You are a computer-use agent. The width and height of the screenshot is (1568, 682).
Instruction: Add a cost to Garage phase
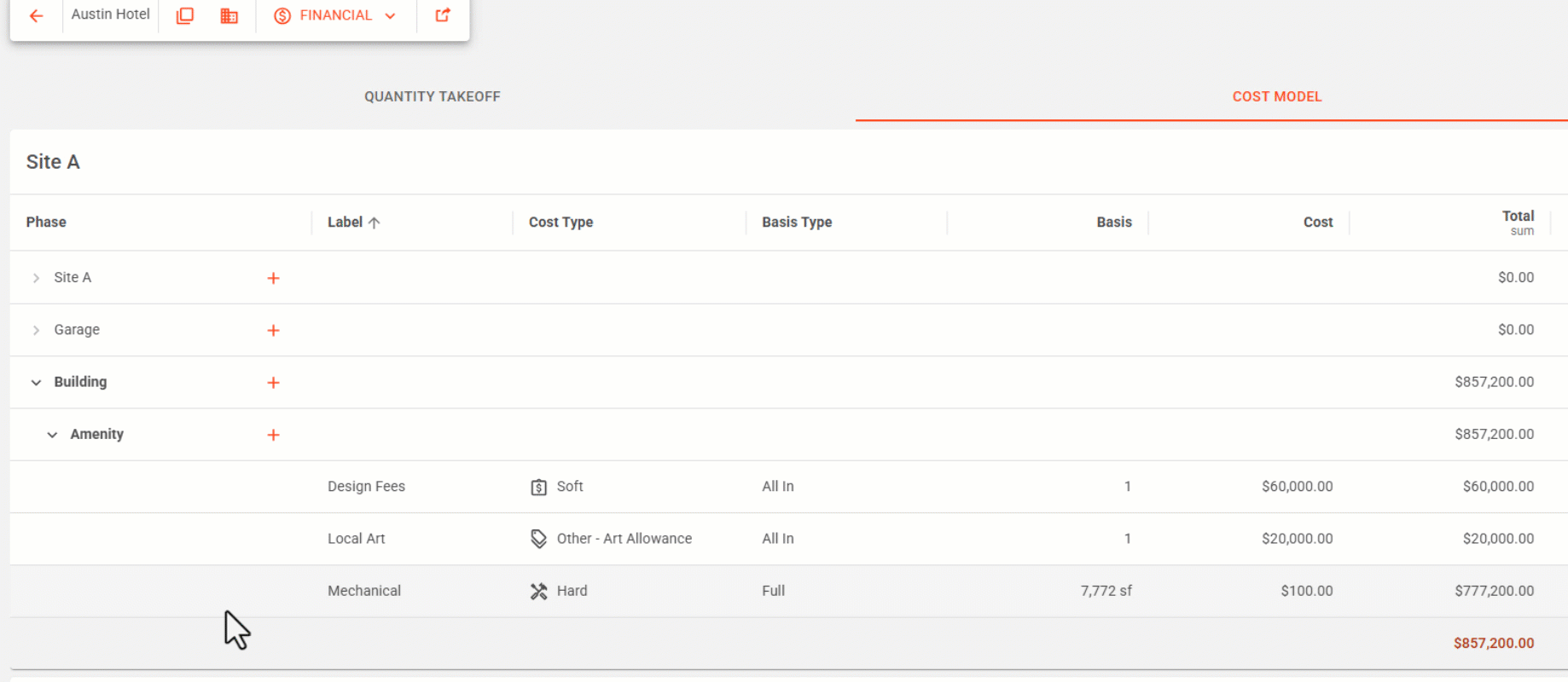[273, 330]
